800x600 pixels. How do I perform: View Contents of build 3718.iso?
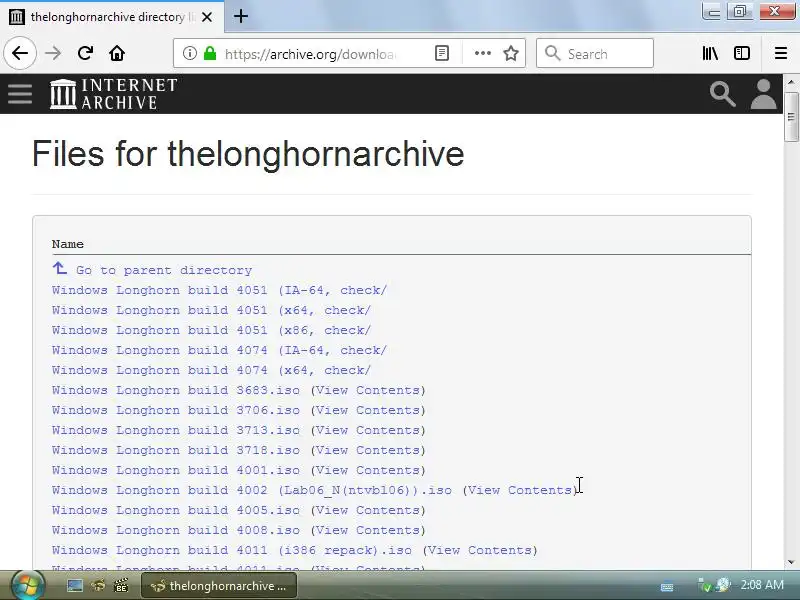368,450
